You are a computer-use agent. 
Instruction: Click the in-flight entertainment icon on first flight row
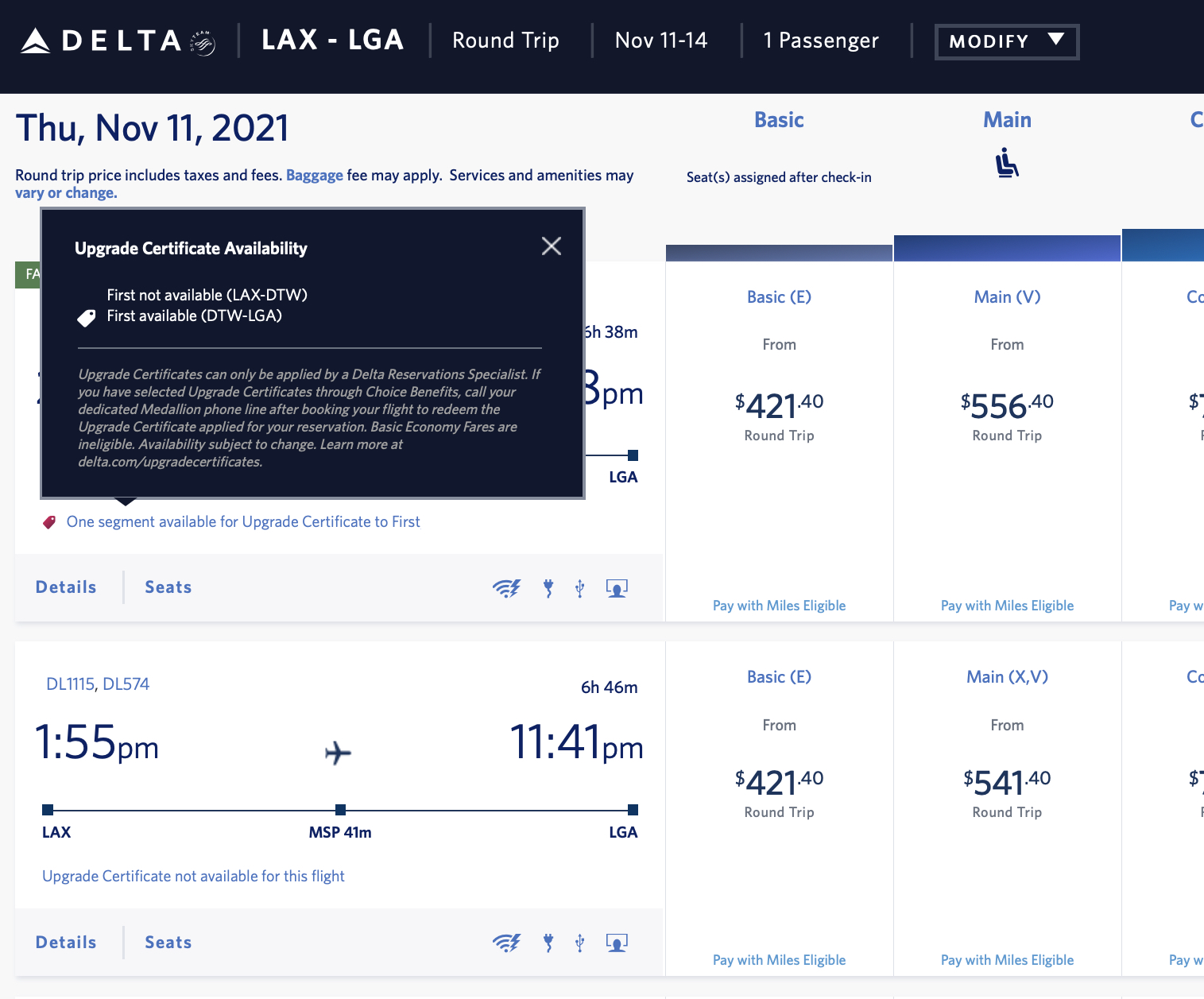tap(617, 587)
